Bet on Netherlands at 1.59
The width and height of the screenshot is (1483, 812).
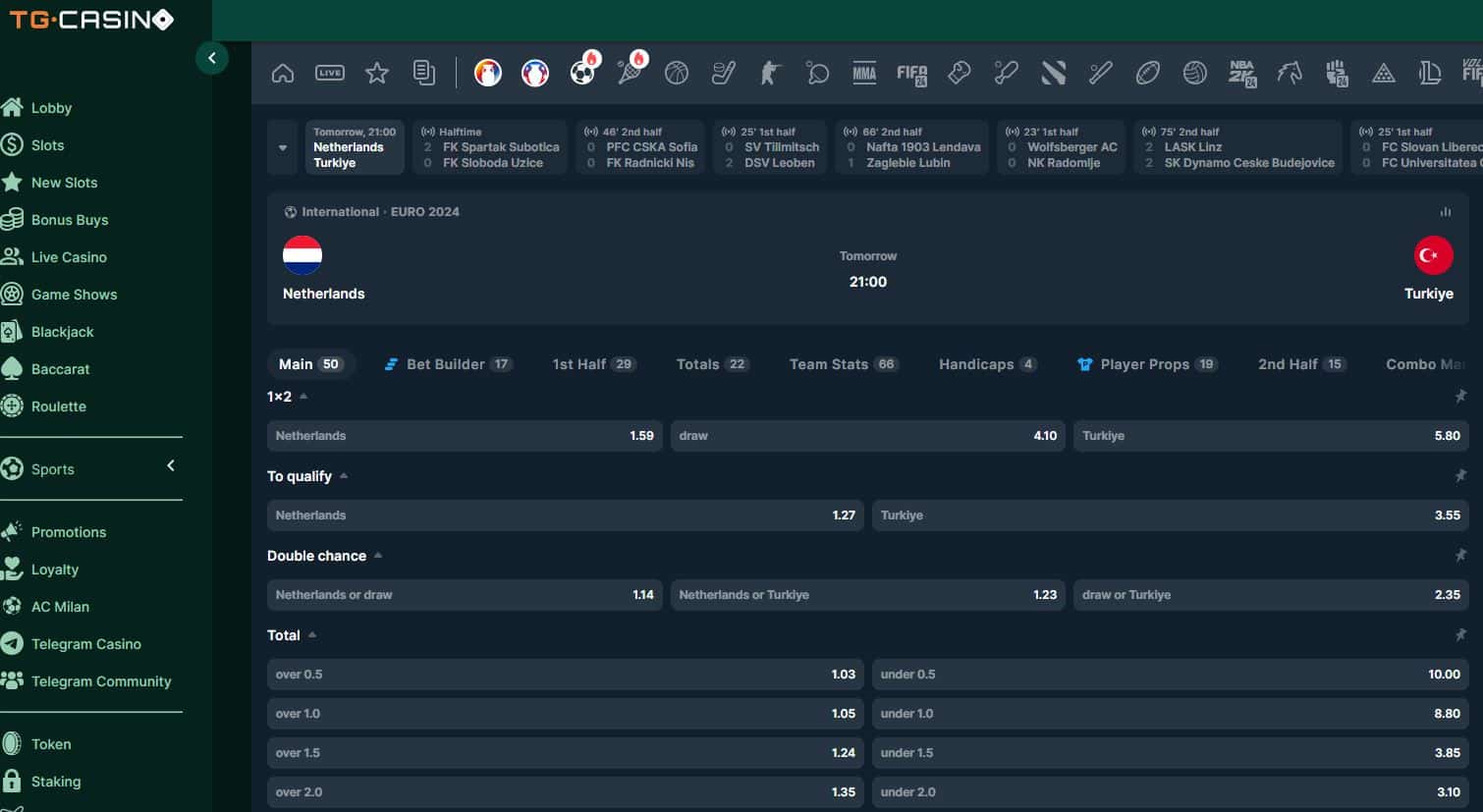465,436
